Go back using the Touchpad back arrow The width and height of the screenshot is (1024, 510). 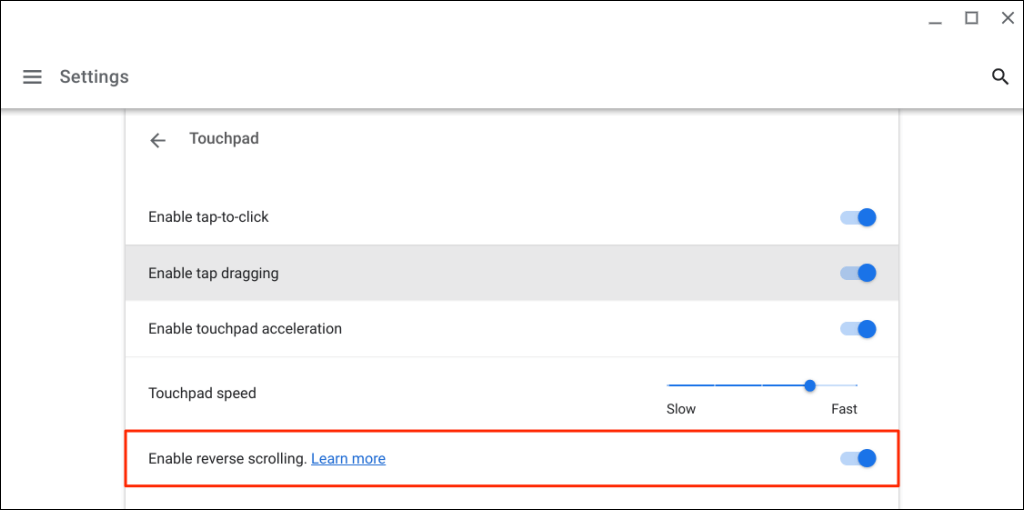[x=157, y=140]
